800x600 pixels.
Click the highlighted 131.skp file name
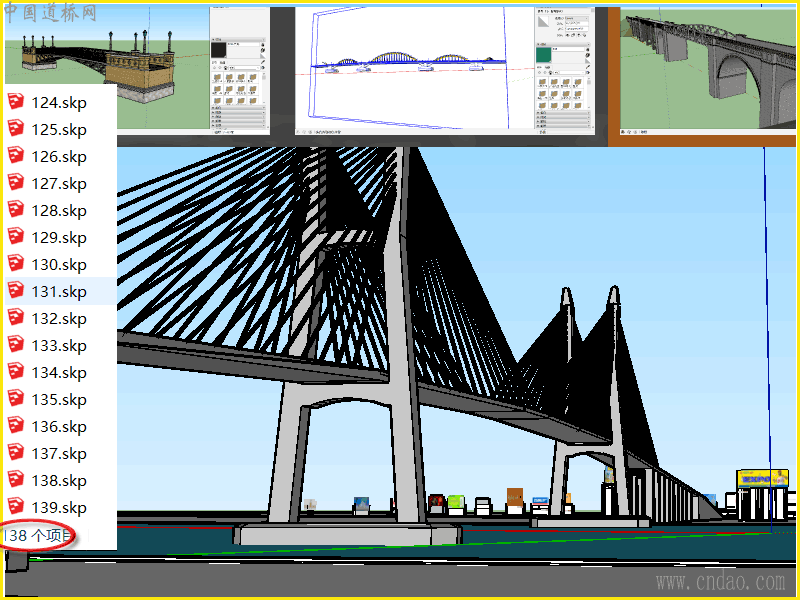coord(59,292)
